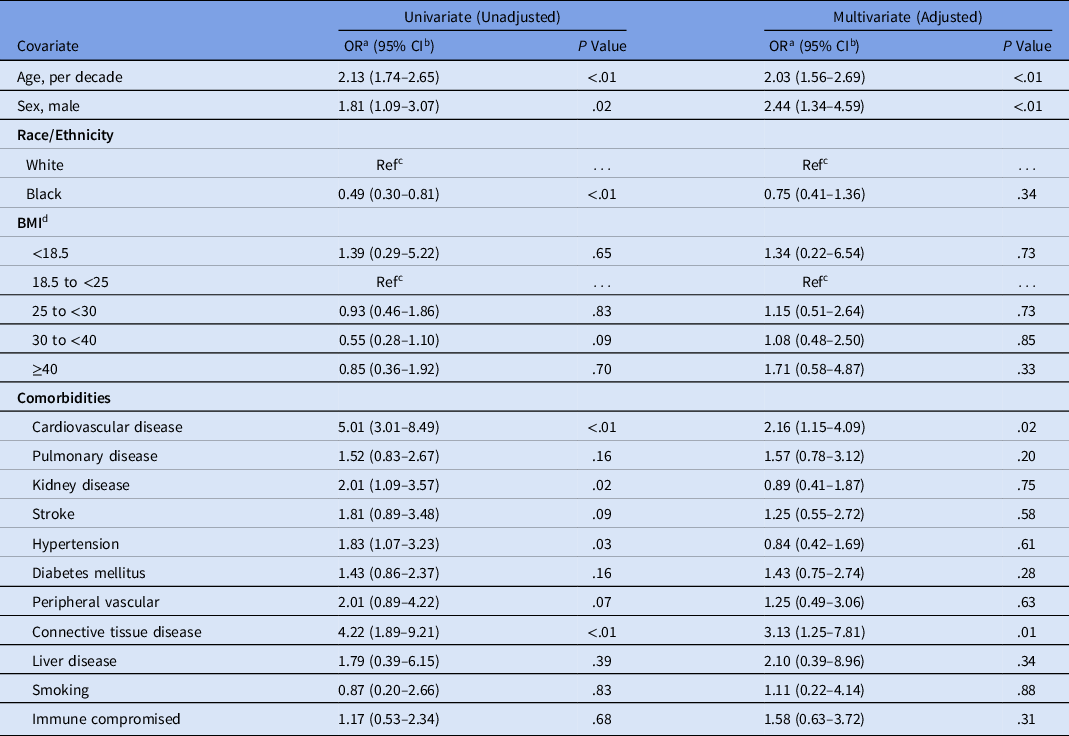1069x736 pixels.
Task: Click the Liver disease row label
Action: tap(74, 660)
